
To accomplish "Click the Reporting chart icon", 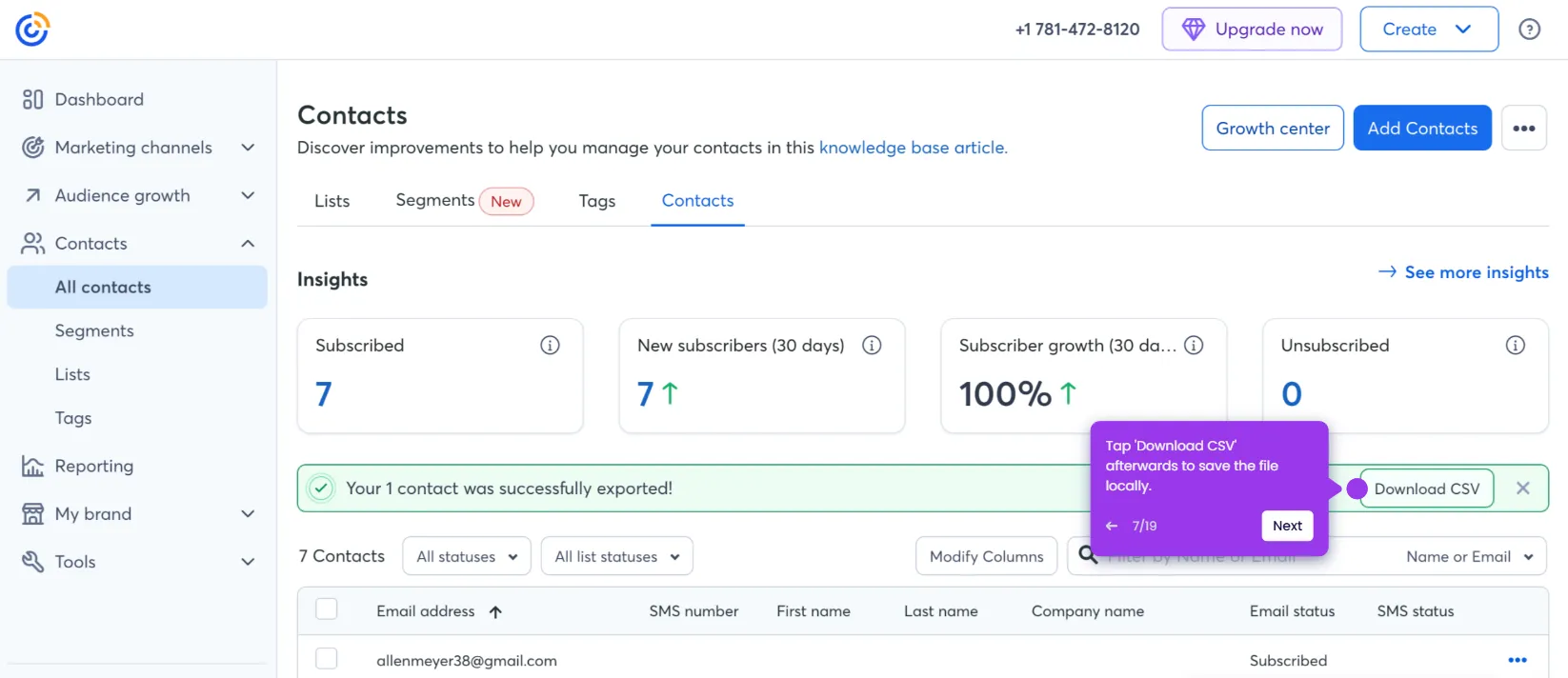I will pyautogui.click(x=33, y=466).
